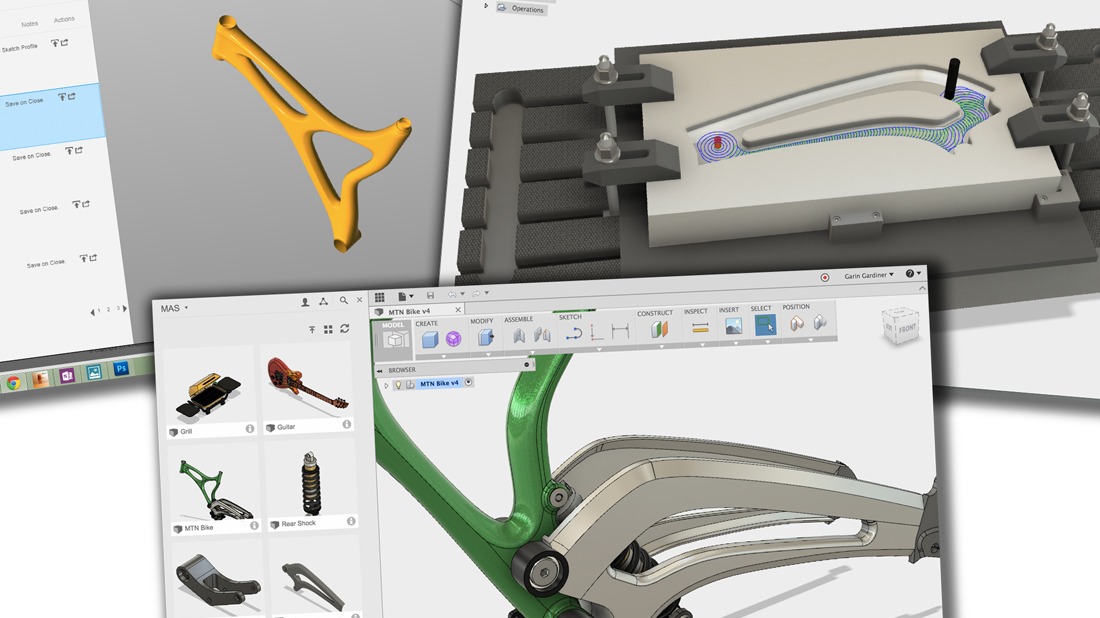Expand the MTN Bike v4 browser tree

(x=386, y=385)
